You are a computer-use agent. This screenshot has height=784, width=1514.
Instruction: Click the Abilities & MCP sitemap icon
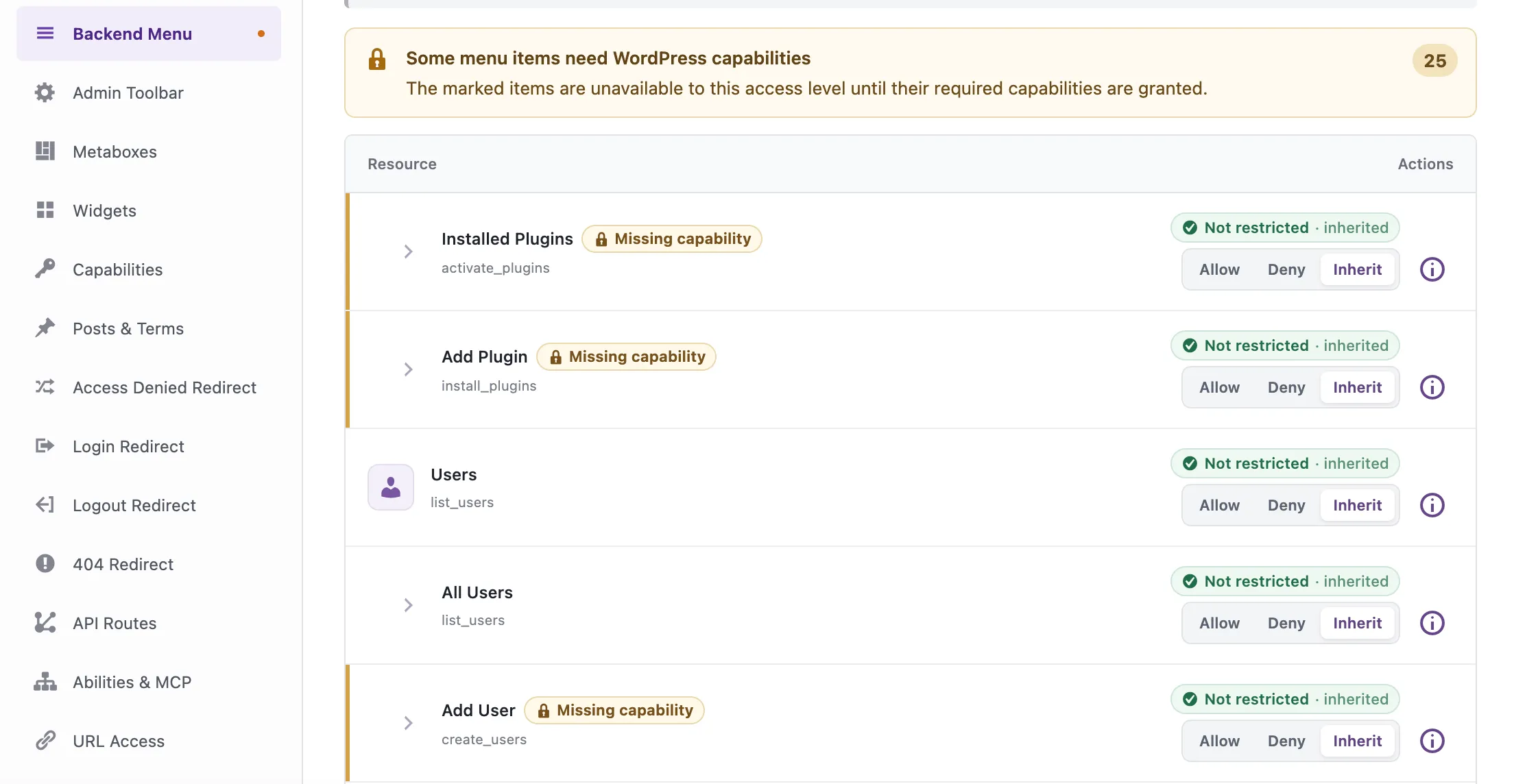(x=45, y=682)
